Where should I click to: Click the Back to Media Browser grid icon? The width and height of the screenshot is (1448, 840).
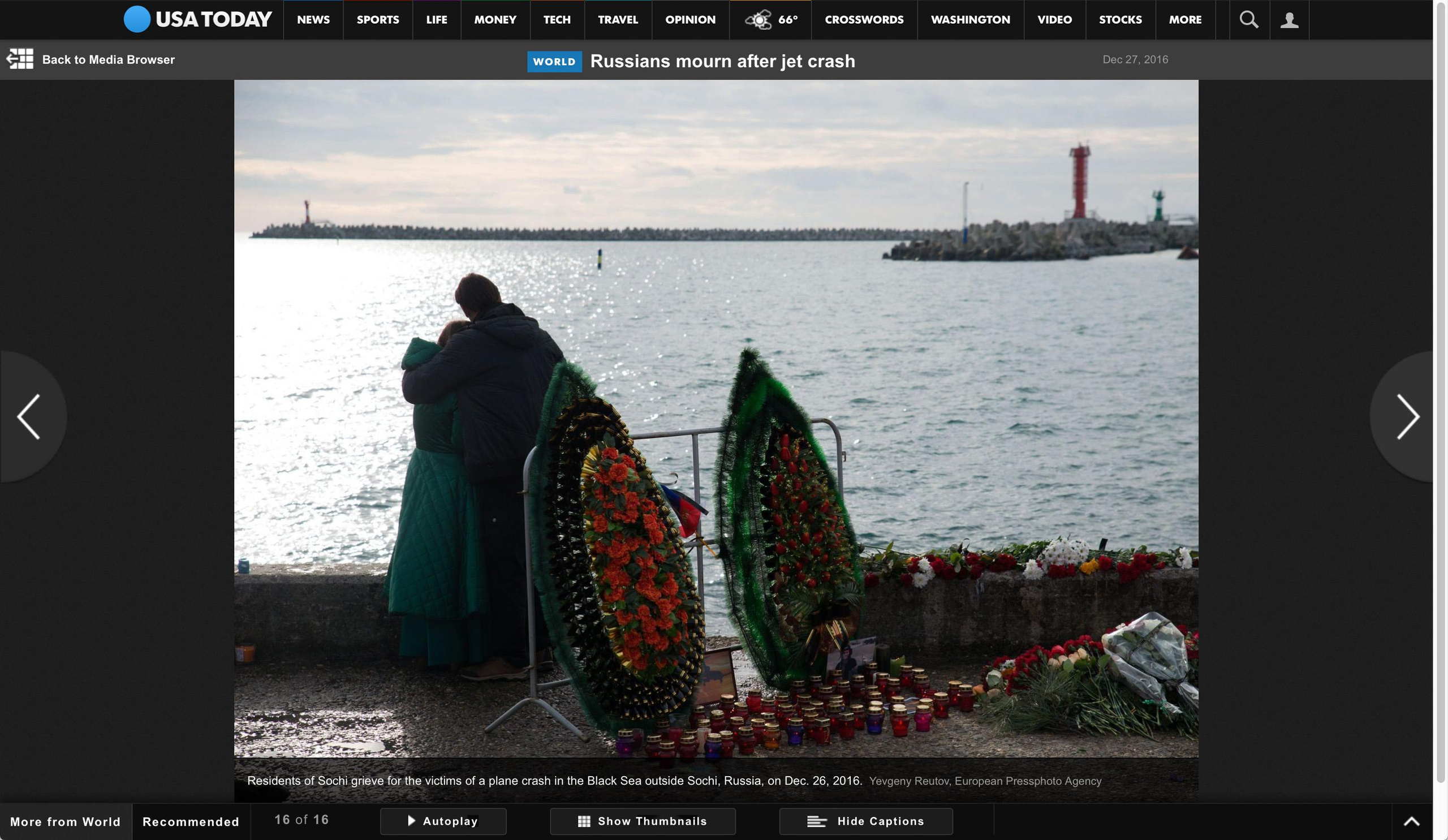coord(20,59)
